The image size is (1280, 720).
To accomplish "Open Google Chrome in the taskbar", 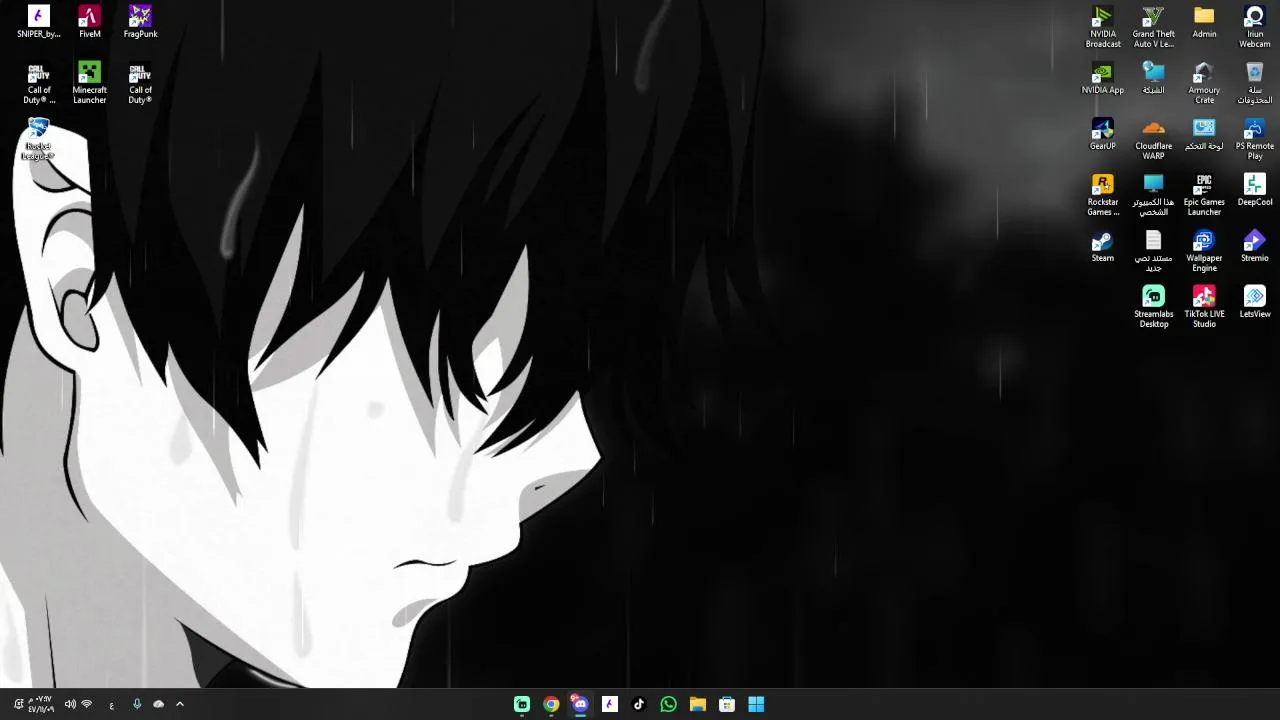I will 551,704.
